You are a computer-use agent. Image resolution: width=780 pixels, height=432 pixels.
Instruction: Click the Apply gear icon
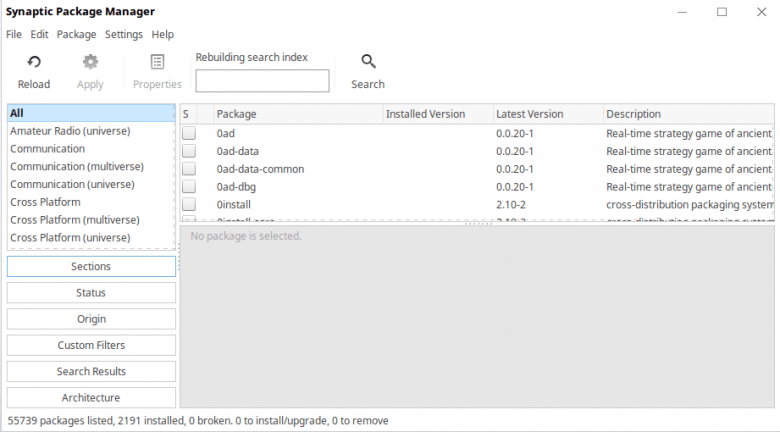point(90,62)
